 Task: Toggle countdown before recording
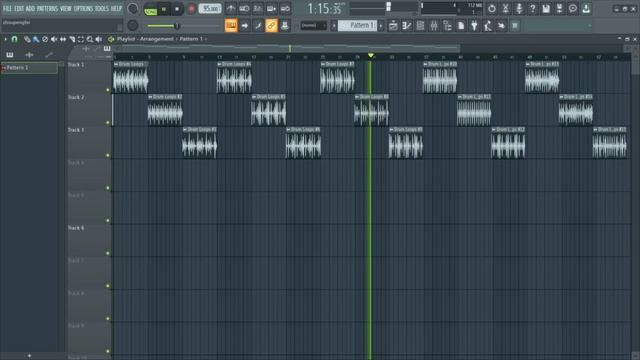point(258,8)
